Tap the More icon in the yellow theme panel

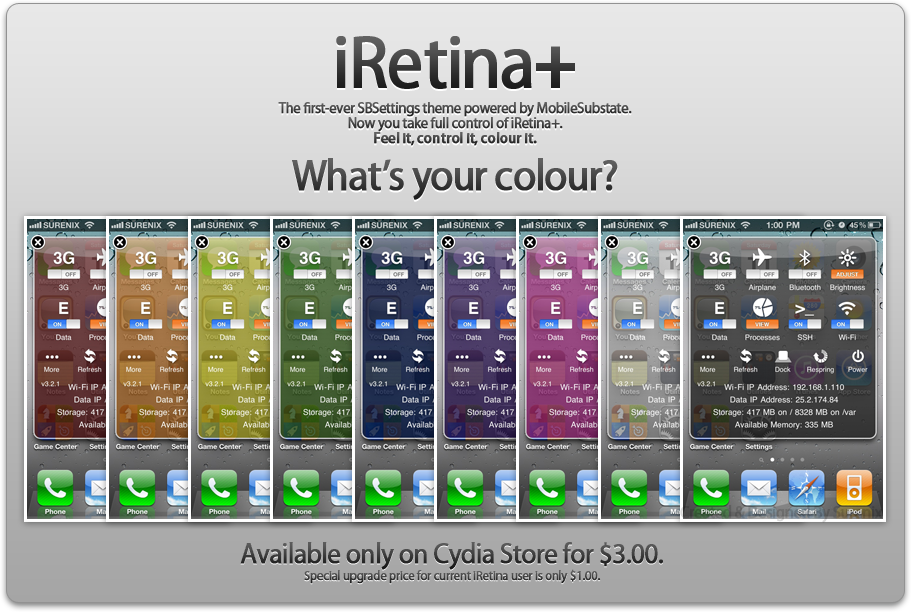click(x=216, y=357)
